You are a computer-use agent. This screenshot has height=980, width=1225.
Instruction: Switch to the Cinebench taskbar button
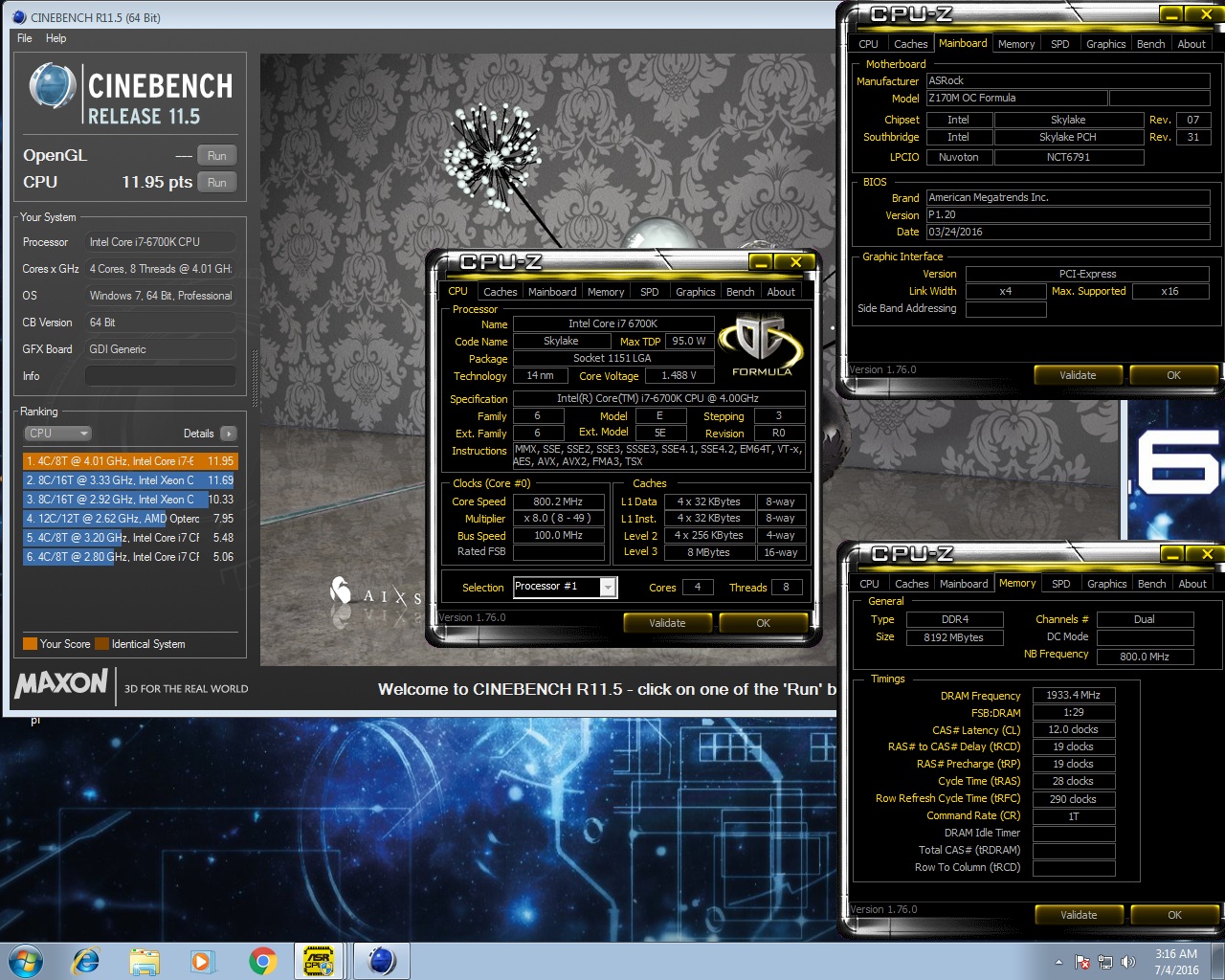(382, 961)
